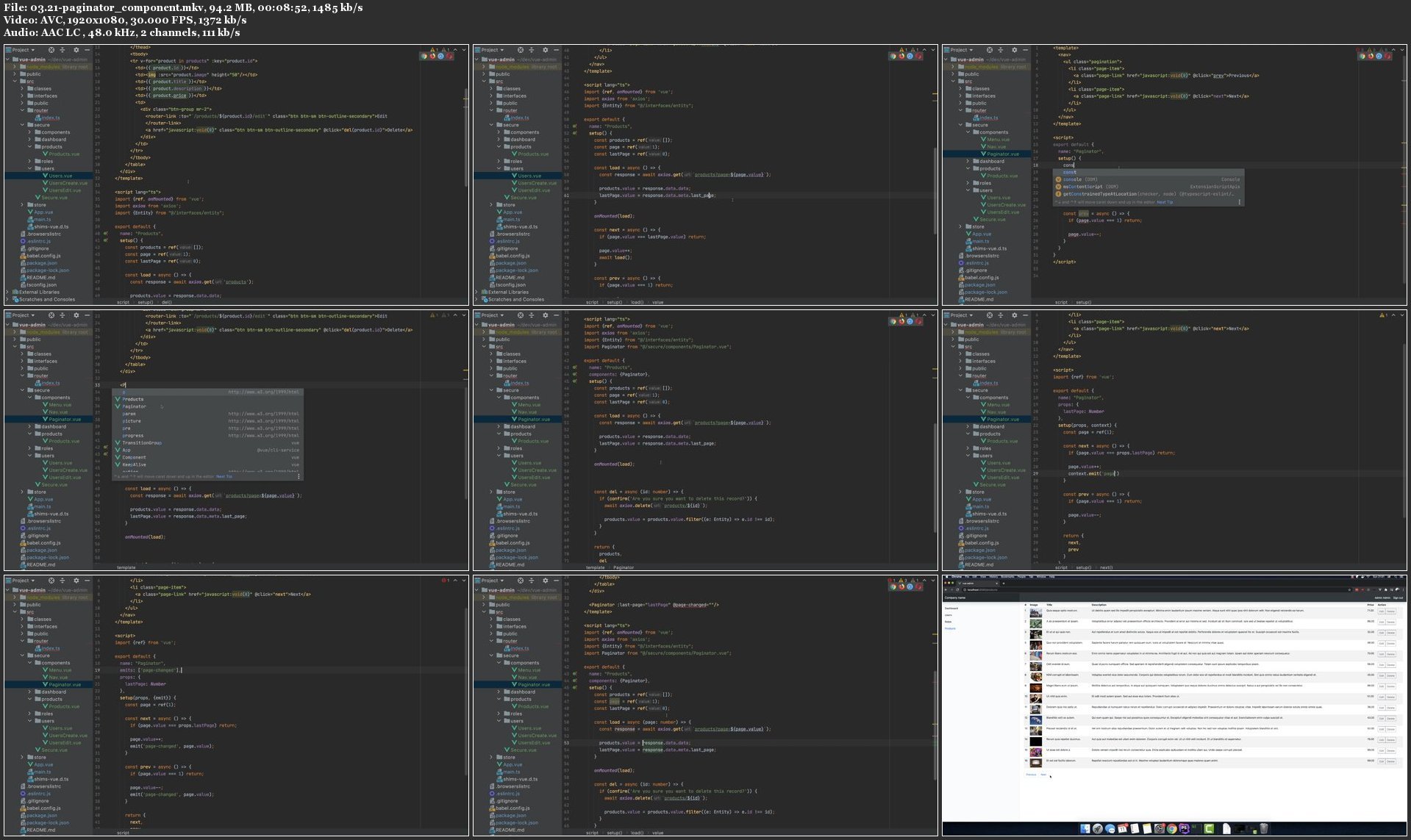Reload the page in Chrome
This screenshot has width=1411, height=840.
click(957, 589)
